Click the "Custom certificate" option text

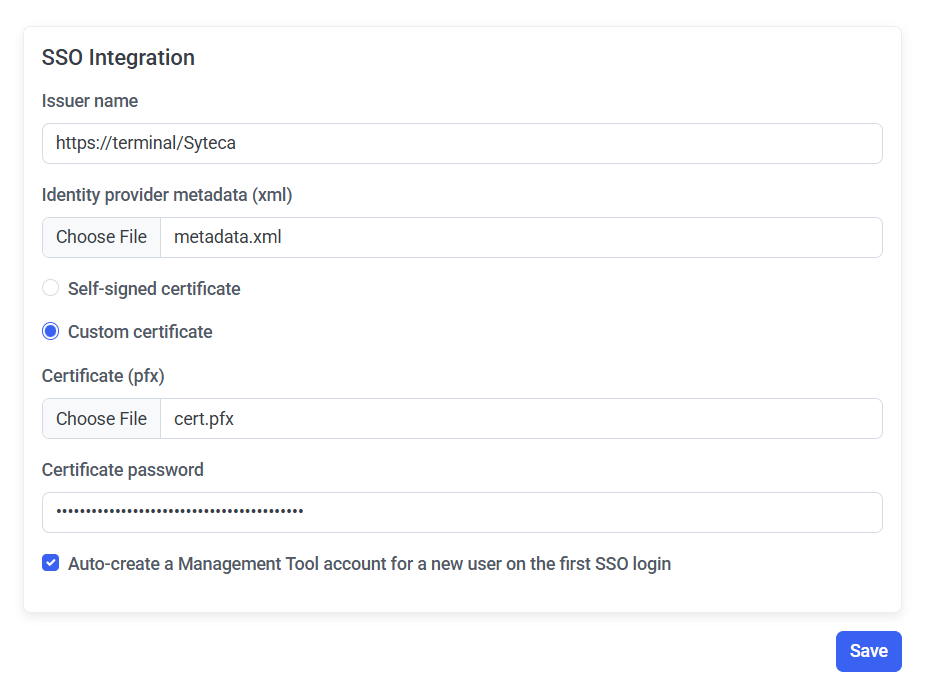[x=140, y=331]
